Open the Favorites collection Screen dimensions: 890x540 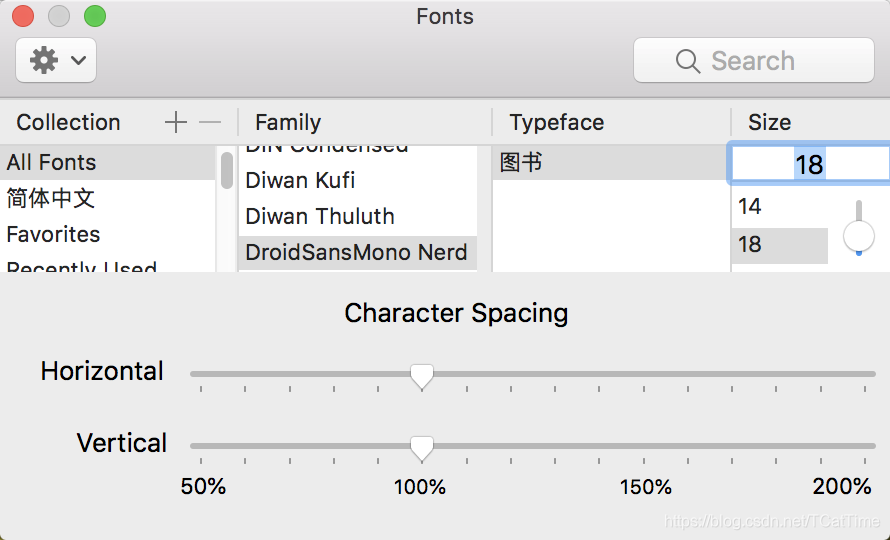coord(54,234)
